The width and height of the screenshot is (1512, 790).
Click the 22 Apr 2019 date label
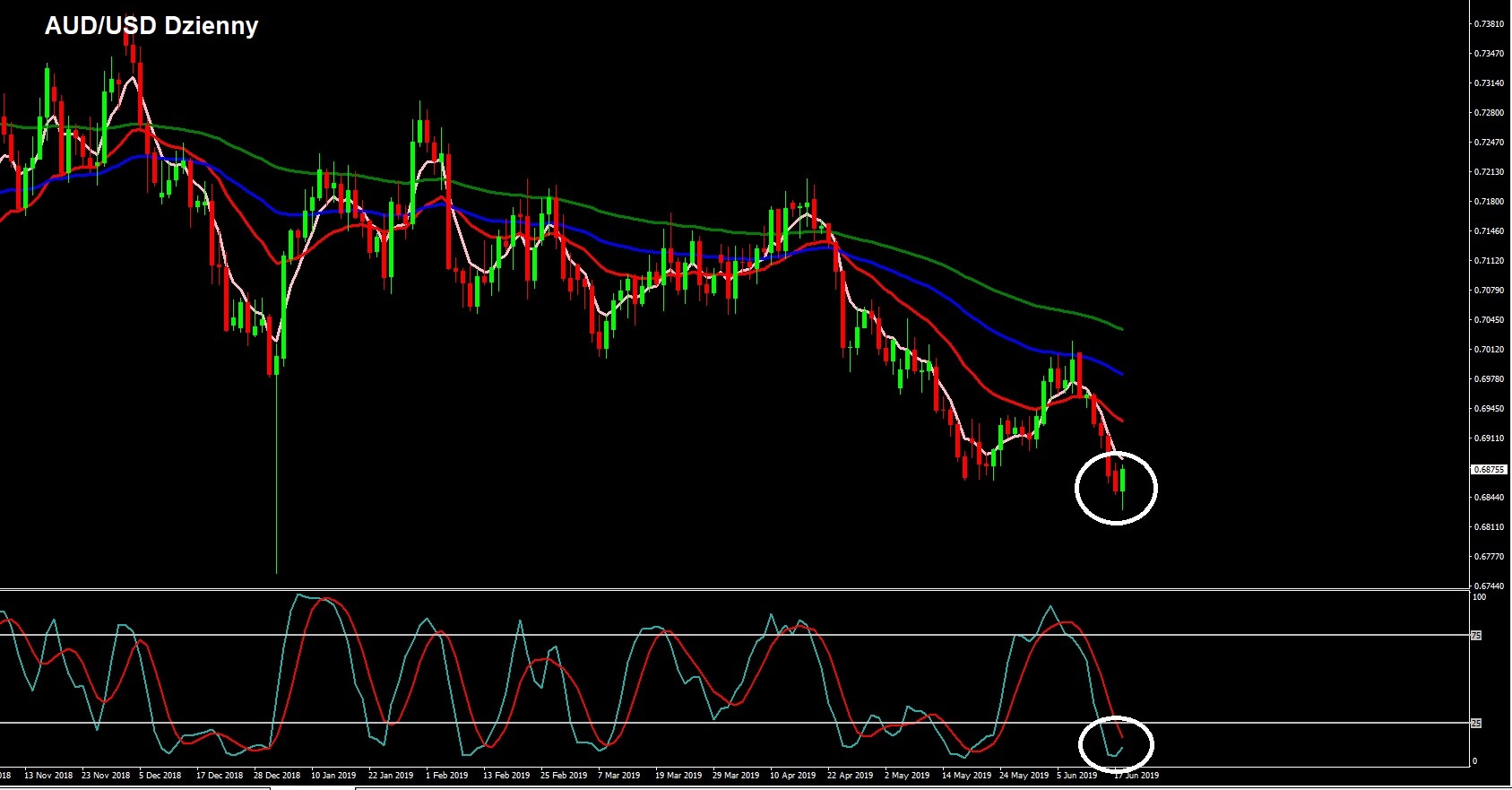(x=850, y=775)
